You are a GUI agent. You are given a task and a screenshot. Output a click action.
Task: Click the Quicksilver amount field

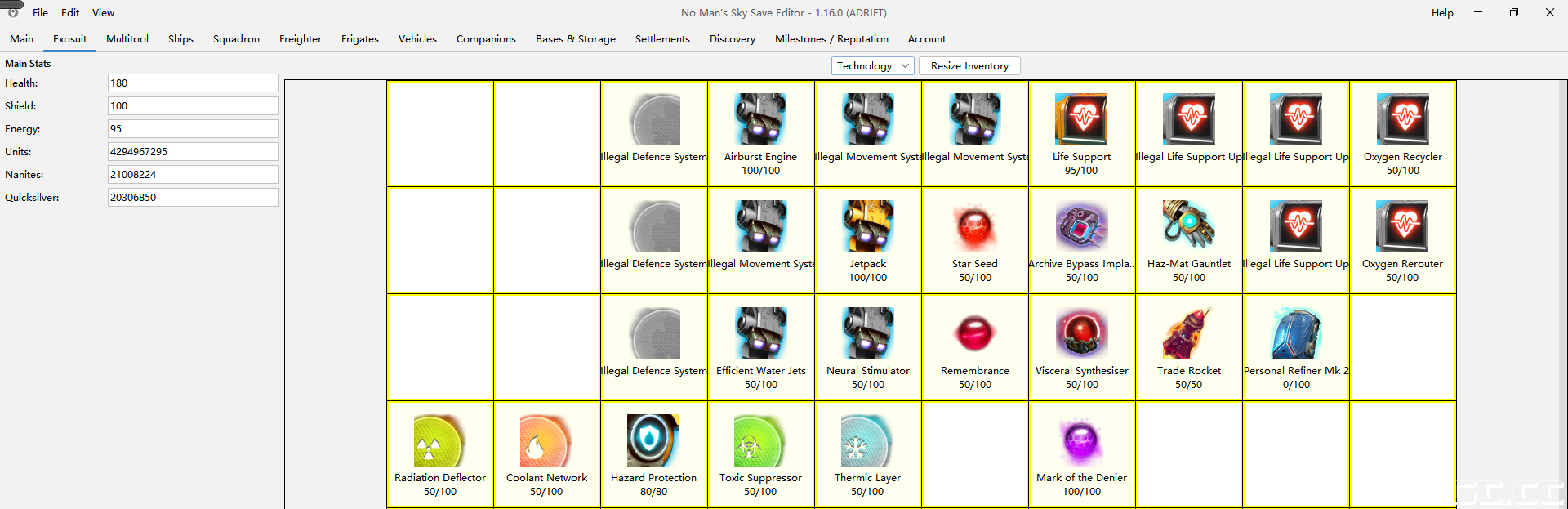pyautogui.click(x=194, y=198)
